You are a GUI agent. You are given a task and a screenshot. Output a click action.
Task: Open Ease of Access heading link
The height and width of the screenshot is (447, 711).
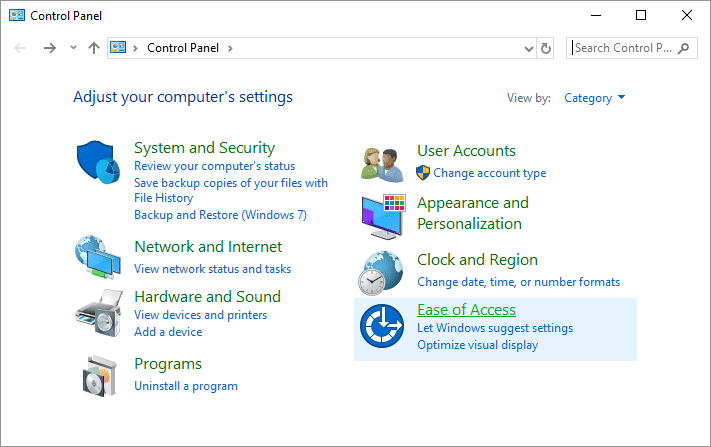pyautogui.click(x=466, y=310)
